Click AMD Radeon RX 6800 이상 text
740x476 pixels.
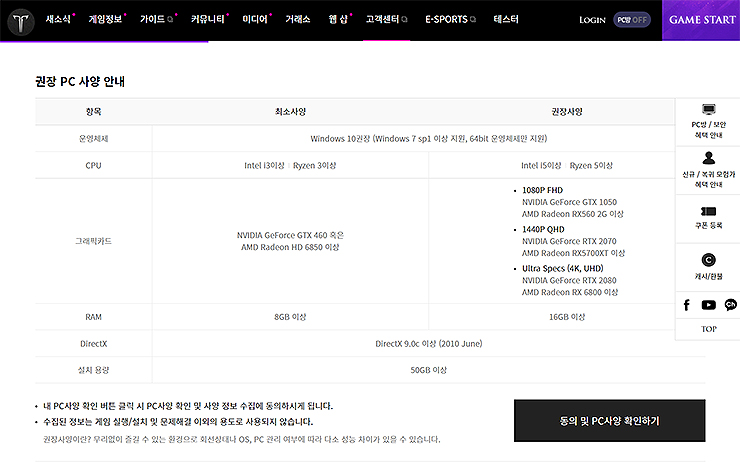pyautogui.click(x=570, y=292)
